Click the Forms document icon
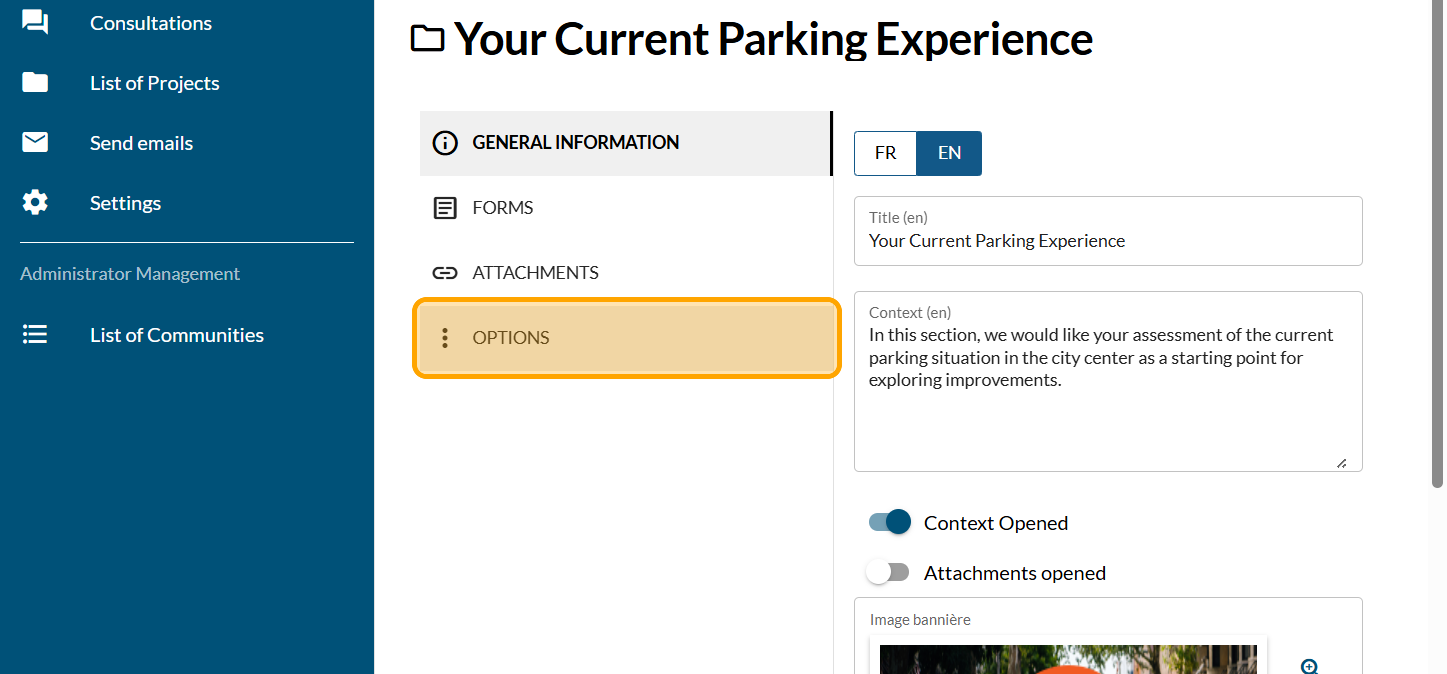The image size is (1447, 674). 445,208
